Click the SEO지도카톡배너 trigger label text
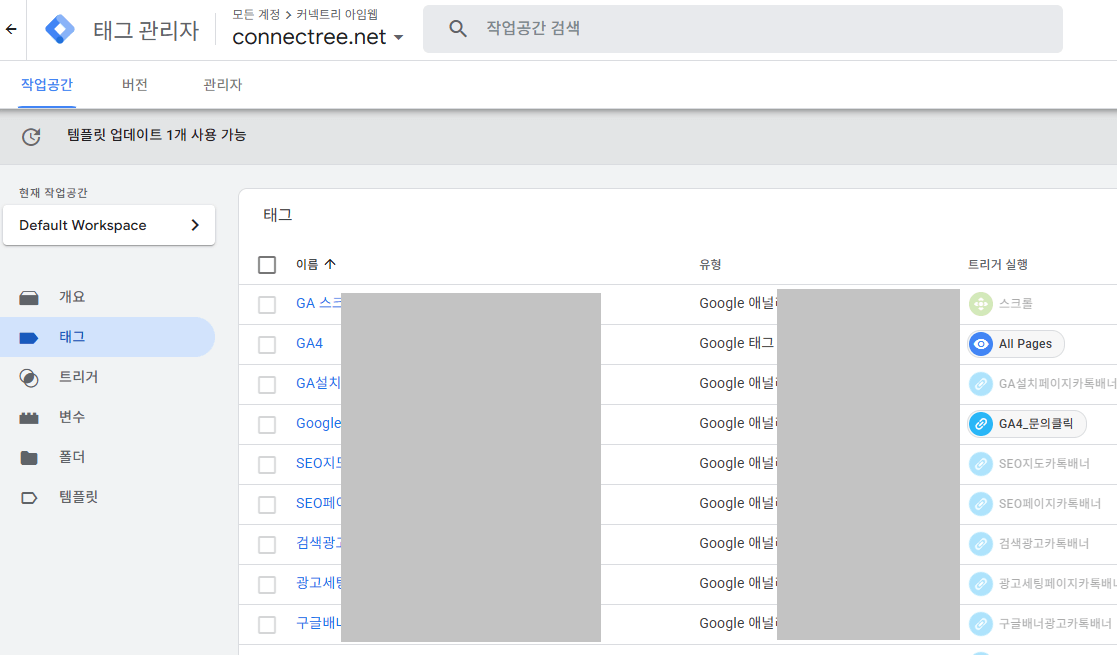The image size is (1117, 655). tap(1044, 463)
